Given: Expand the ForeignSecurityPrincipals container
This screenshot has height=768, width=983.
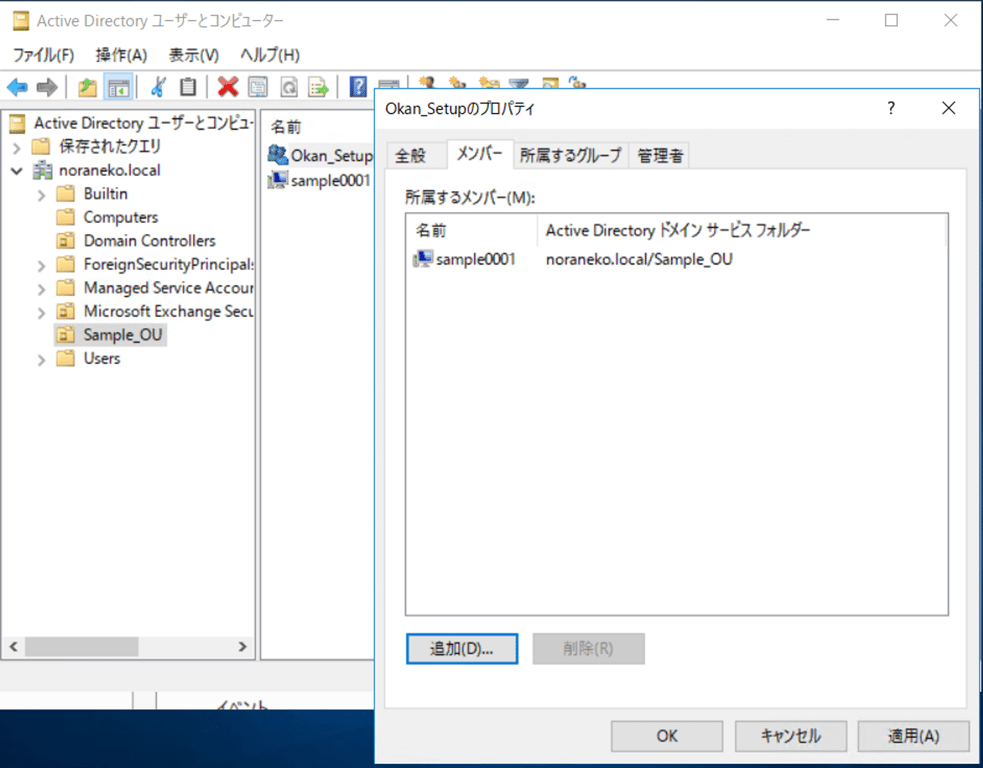Looking at the screenshot, I should coord(41,266).
